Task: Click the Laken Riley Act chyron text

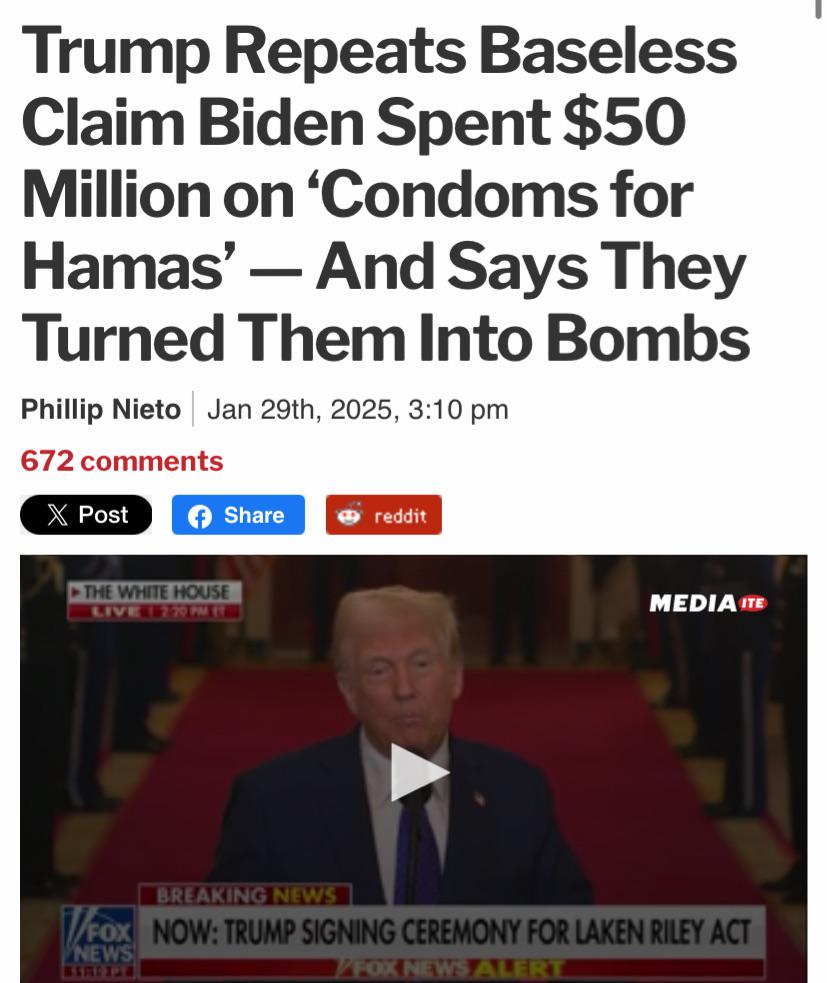Action: [x=451, y=932]
